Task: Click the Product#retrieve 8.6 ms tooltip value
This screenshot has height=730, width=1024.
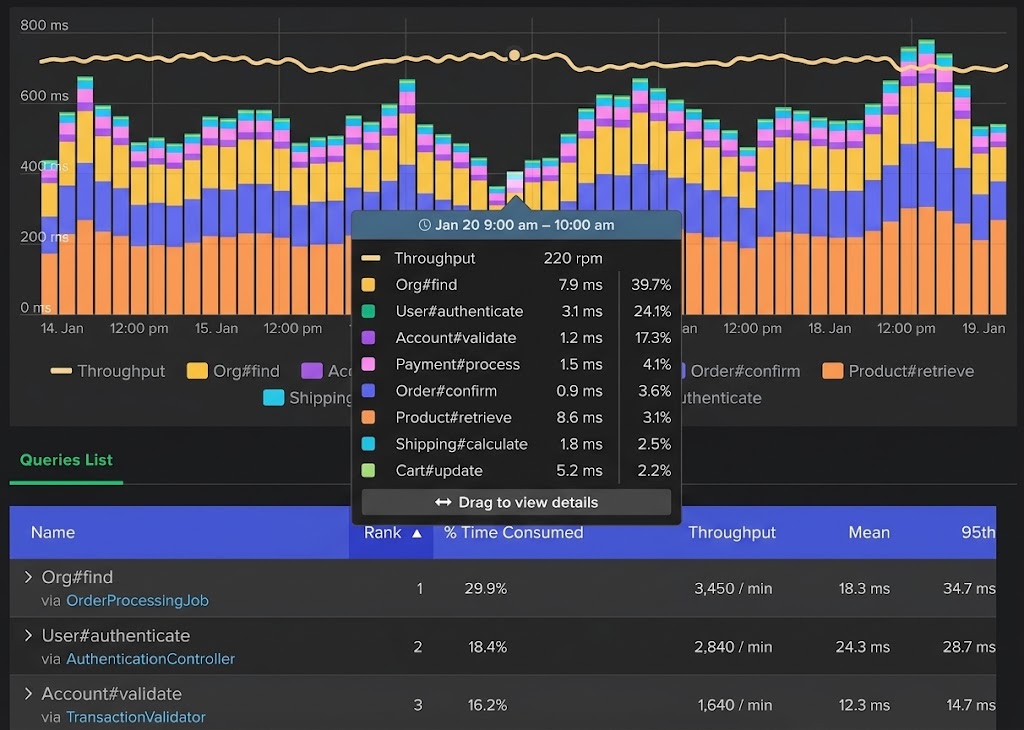Action: [579, 417]
